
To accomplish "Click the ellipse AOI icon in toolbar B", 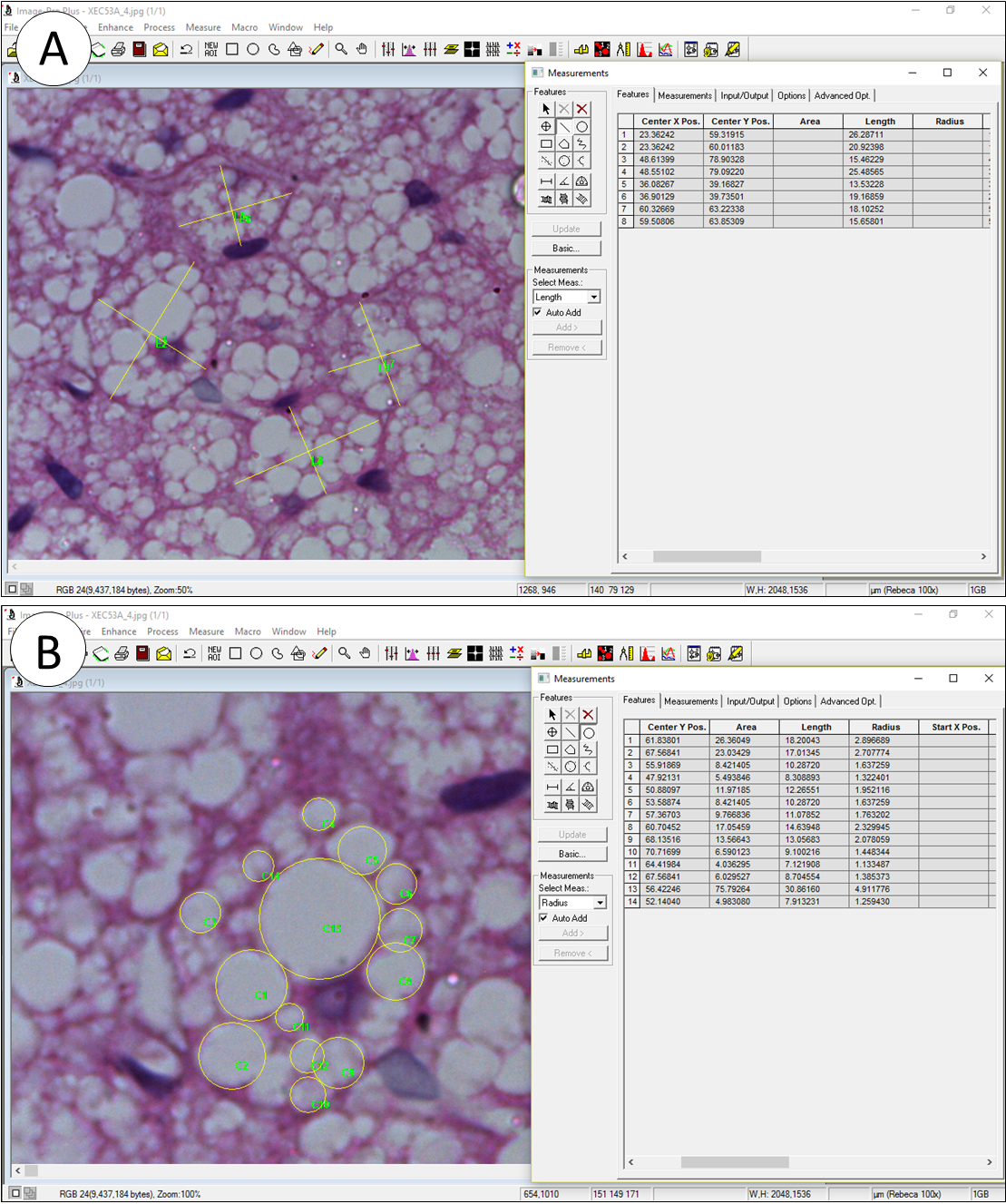I will pyautogui.click(x=257, y=653).
